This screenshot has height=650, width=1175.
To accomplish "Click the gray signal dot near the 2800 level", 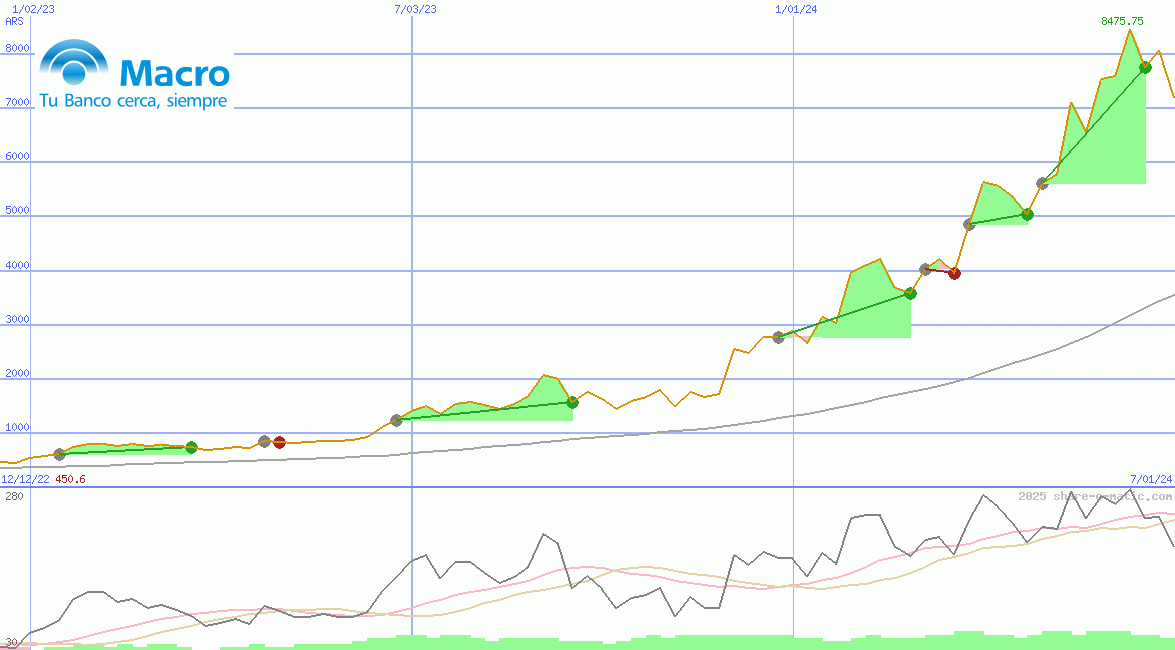I will point(779,337).
